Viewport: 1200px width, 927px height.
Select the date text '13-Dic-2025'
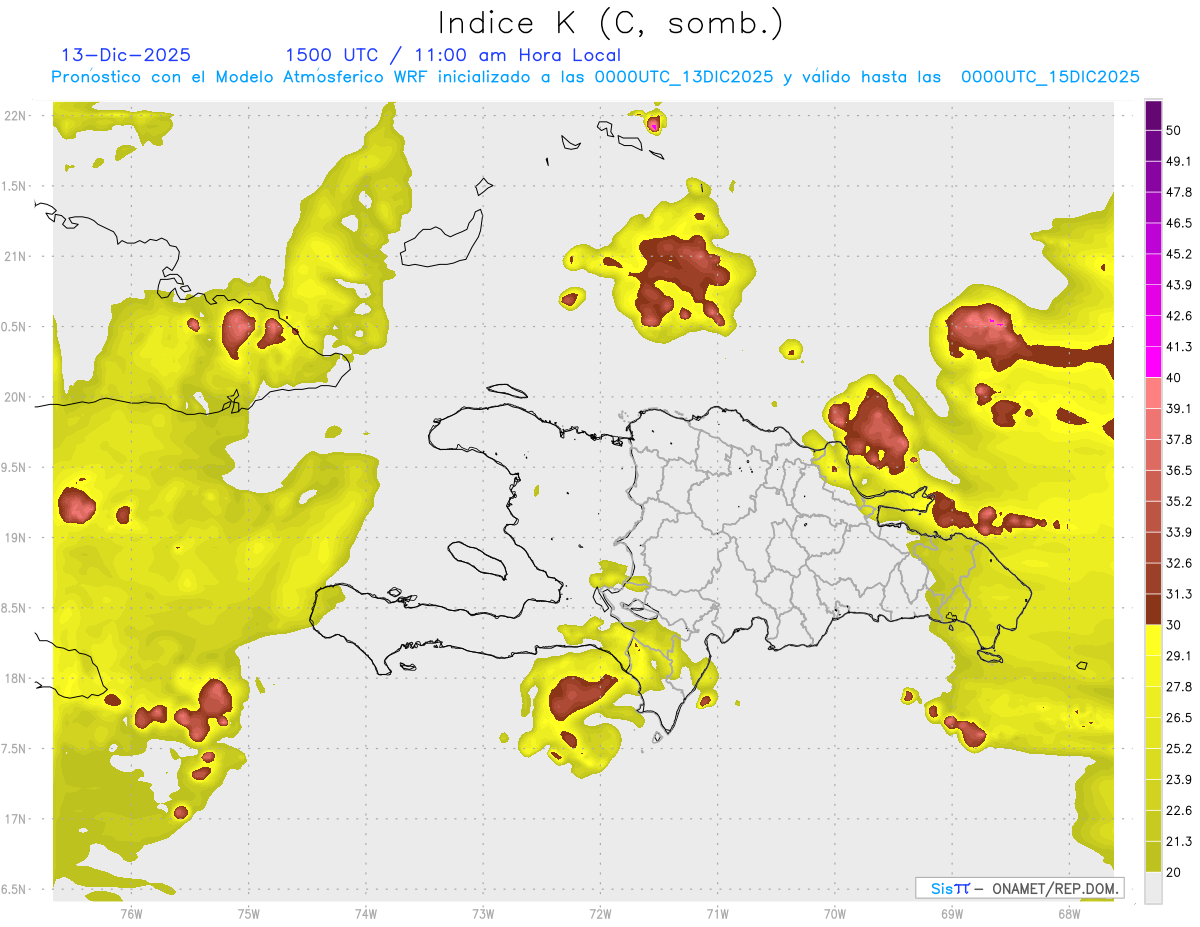click(x=126, y=56)
